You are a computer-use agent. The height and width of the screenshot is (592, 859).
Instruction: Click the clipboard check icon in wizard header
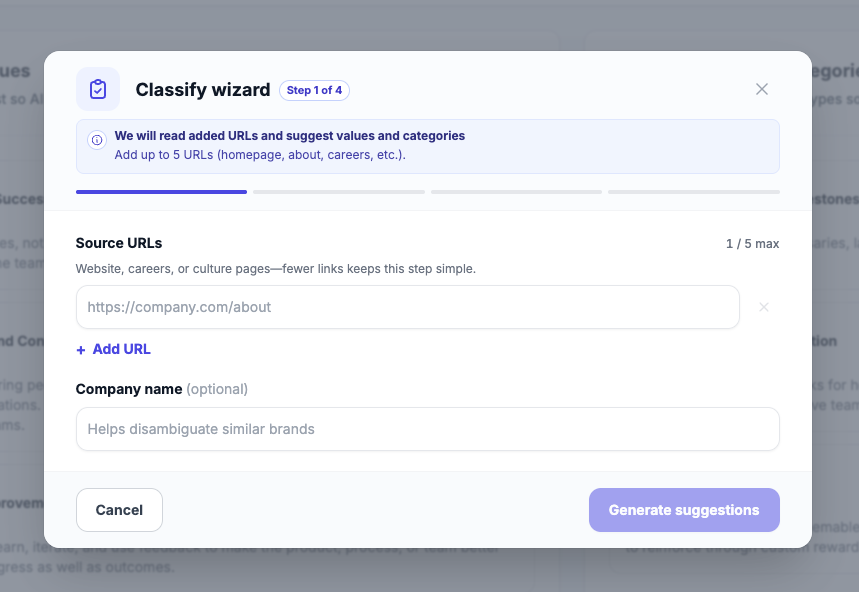coord(98,89)
